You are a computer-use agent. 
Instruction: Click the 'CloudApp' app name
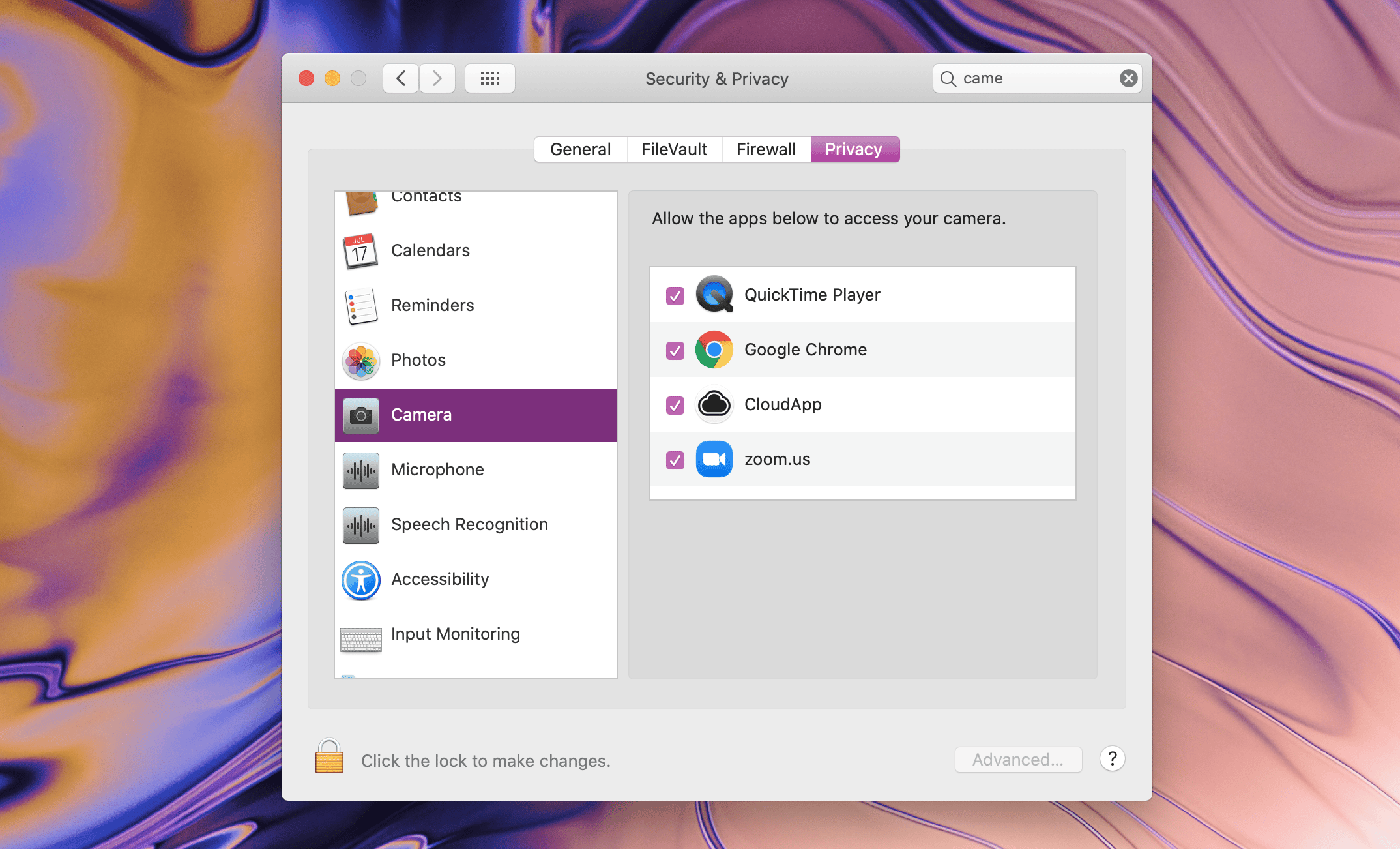783,404
